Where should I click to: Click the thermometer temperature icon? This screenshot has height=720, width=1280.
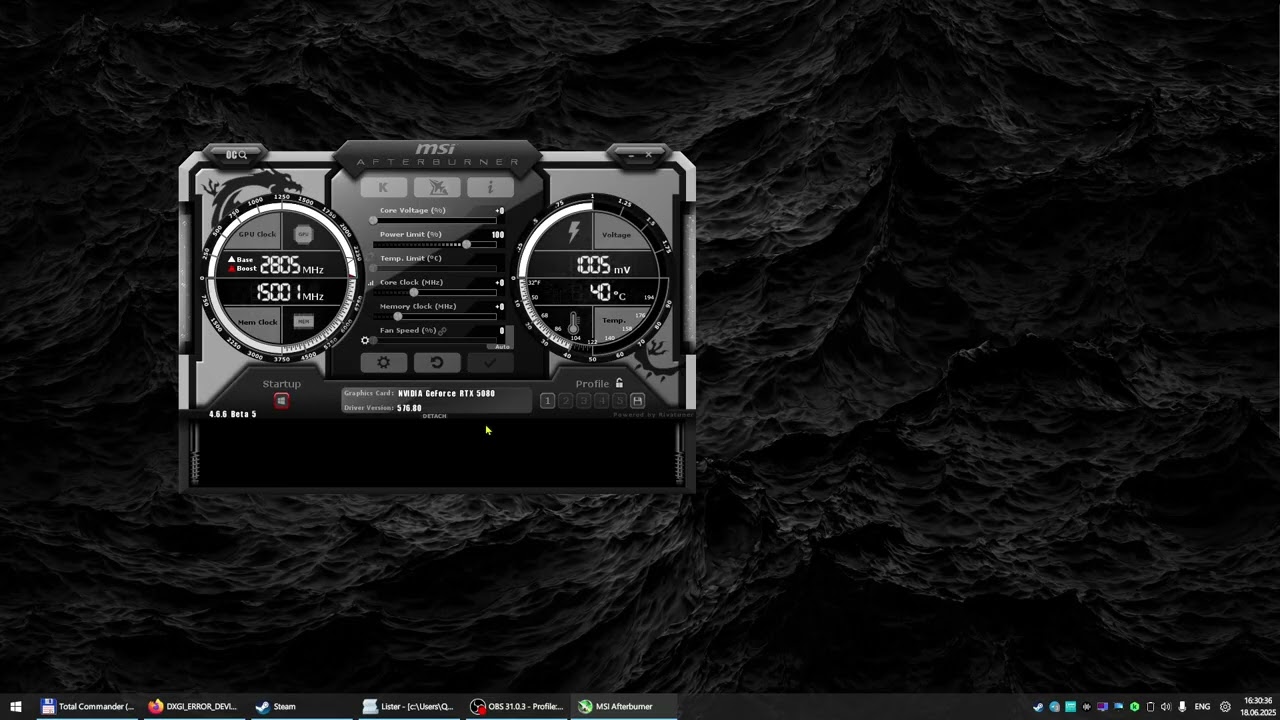pyautogui.click(x=573, y=323)
